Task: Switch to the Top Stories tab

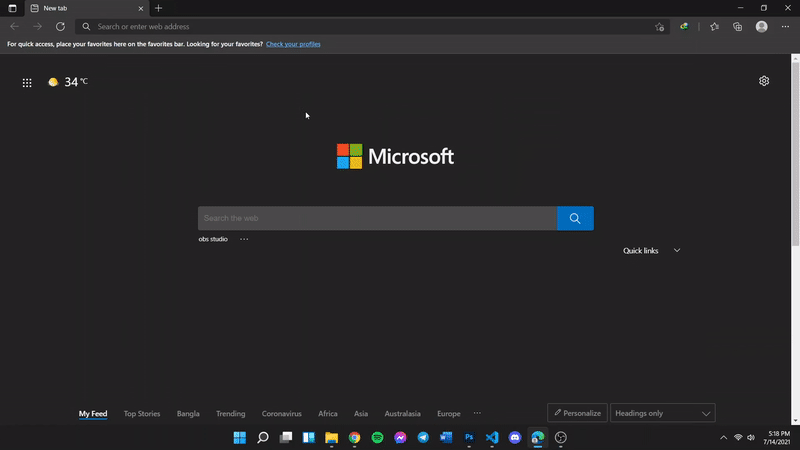Action: pos(142,413)
